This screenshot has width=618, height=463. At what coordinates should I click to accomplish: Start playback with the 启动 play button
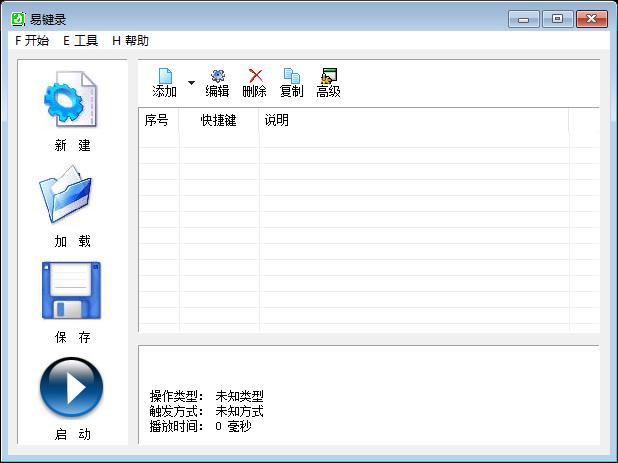pyautogui.click(x=71, y=387)
